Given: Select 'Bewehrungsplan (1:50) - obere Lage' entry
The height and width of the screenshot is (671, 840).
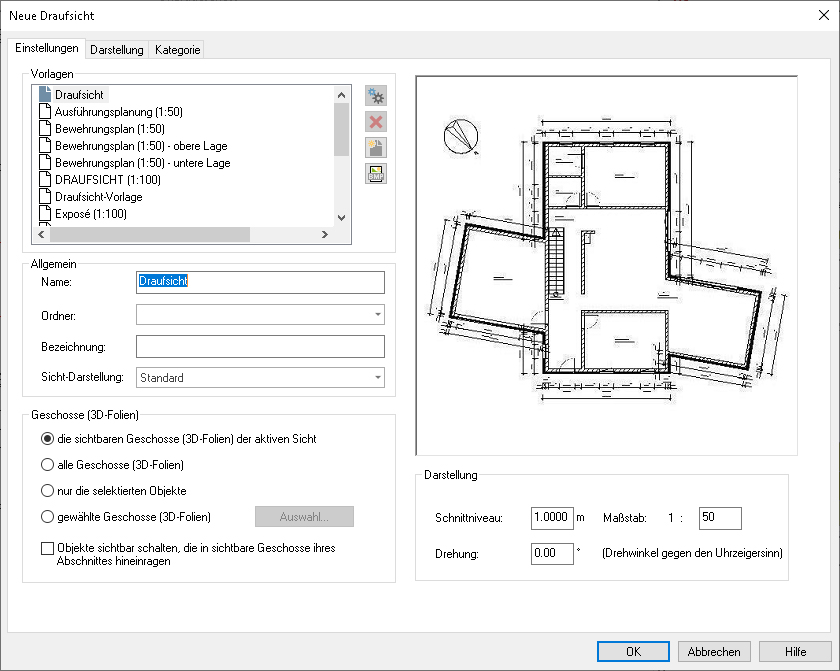Looking at the screenshot, I should point(141,146).
